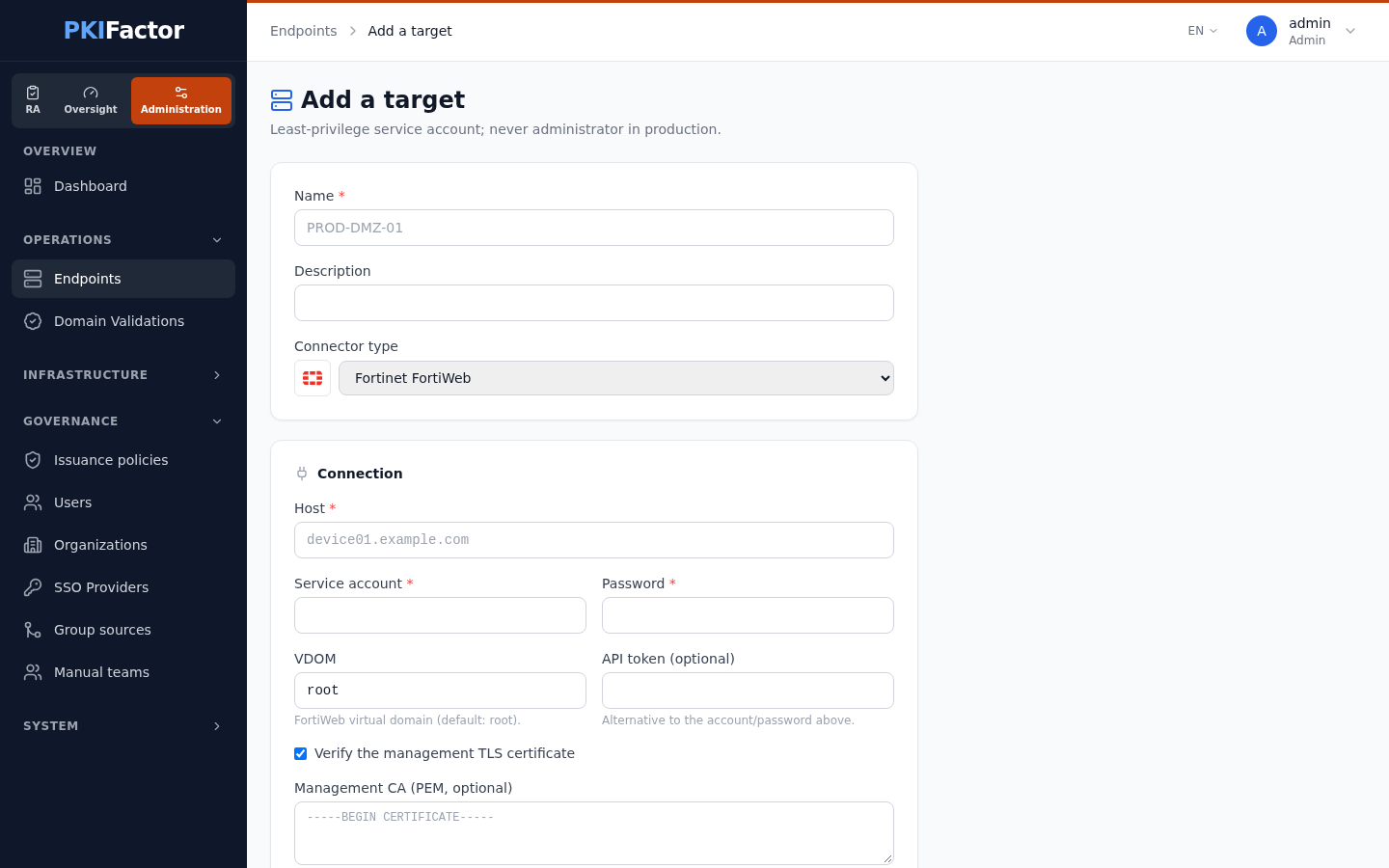Expand the Infrastructure section
This screenshot has width=1389, height=868.
pyautogui.click(x=123, y=375)
